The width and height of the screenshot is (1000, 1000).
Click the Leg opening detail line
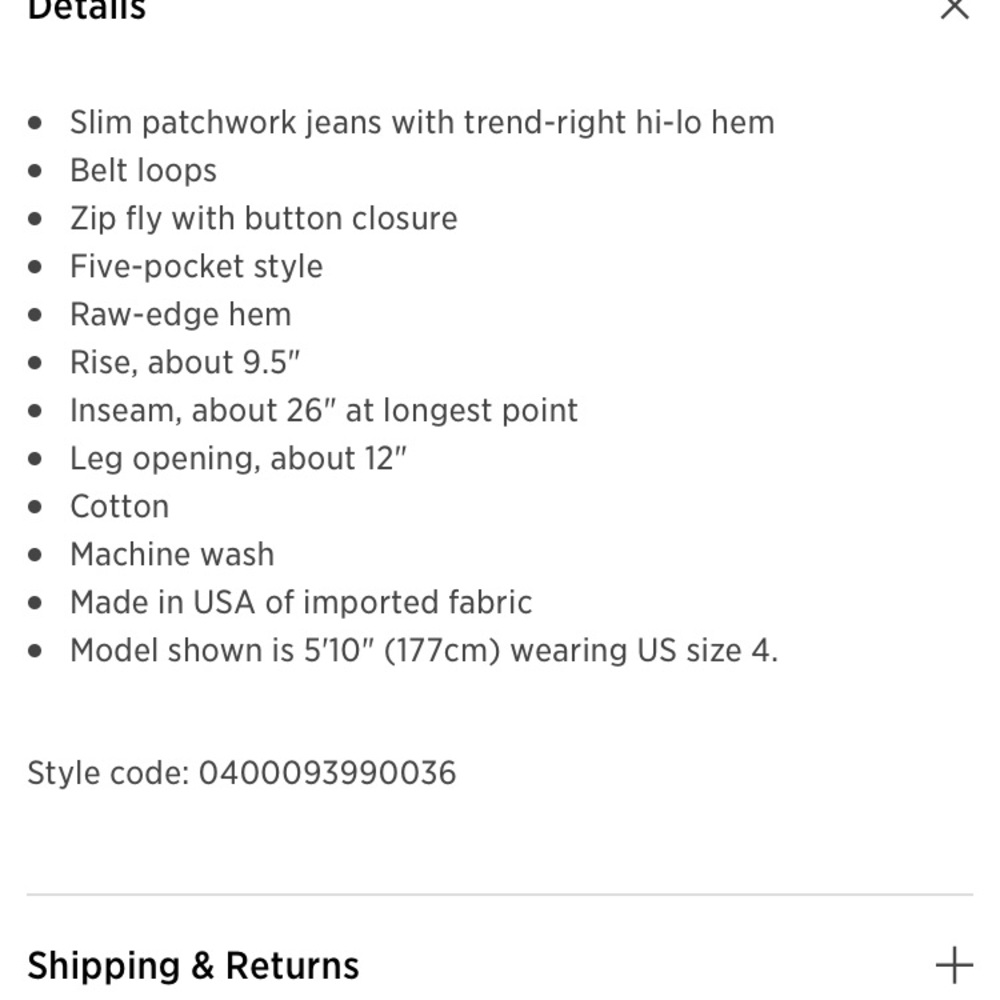pos(238,458)
